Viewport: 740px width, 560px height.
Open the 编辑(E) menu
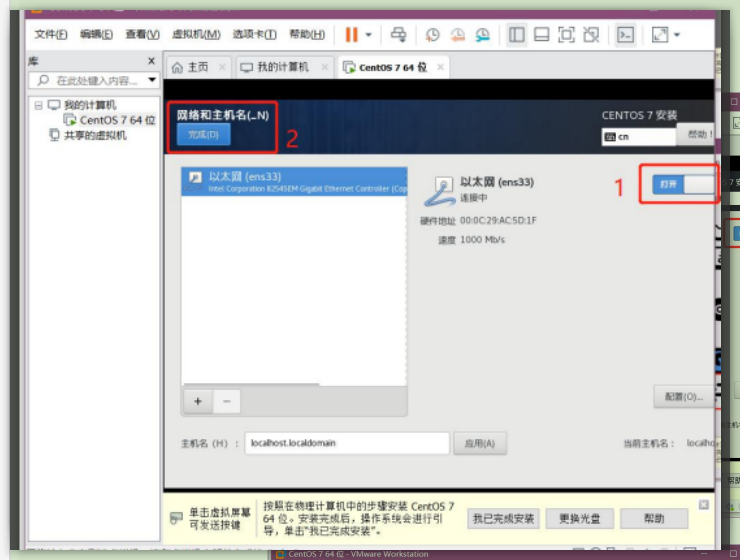click(x=96, y=34)
